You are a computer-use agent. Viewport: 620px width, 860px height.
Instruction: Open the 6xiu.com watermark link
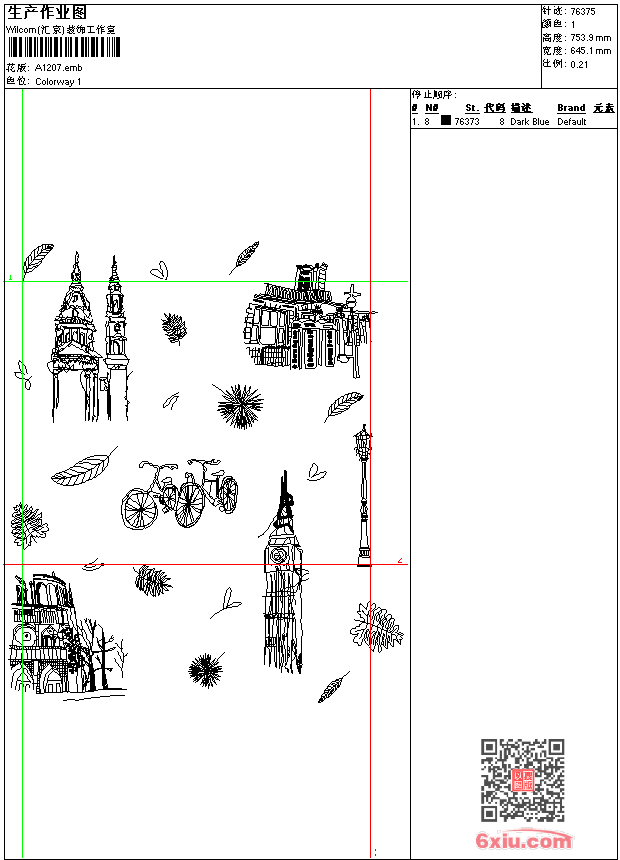pyautogui.click(x=524, y=841)
